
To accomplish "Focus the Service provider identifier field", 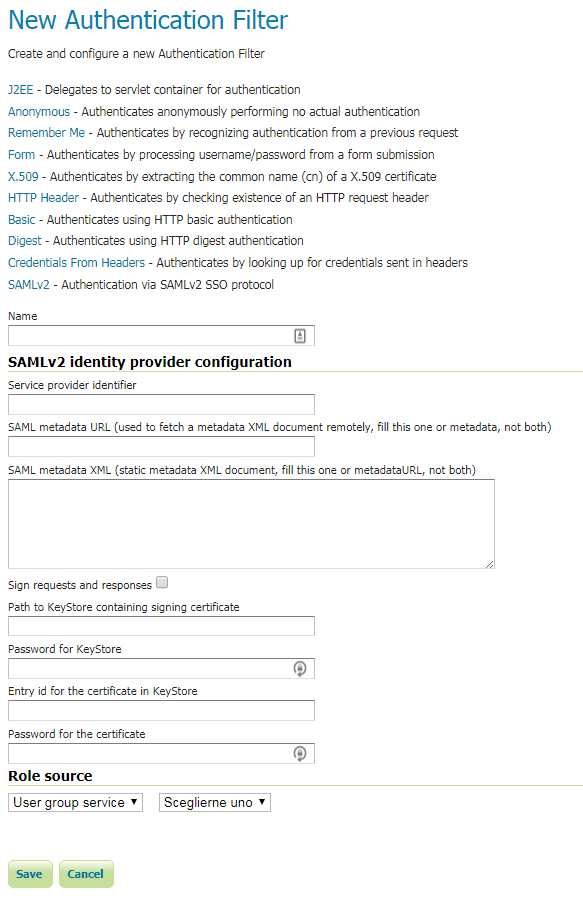I will click(x=161, y=404).
